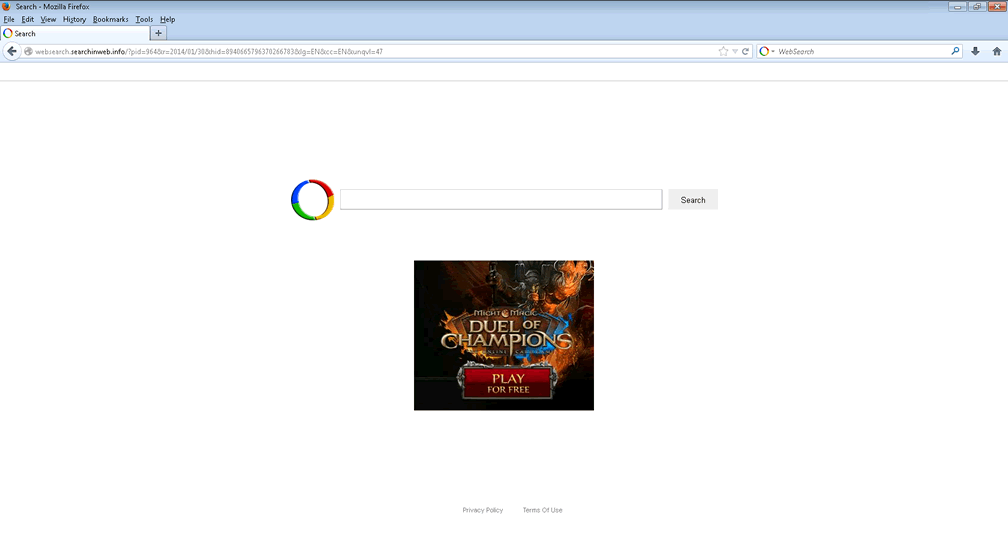Image resolution: width=1008 pixels, height=551 pixels.
Task: Reload the page with the refresh icon
Action: pos(745,51)
